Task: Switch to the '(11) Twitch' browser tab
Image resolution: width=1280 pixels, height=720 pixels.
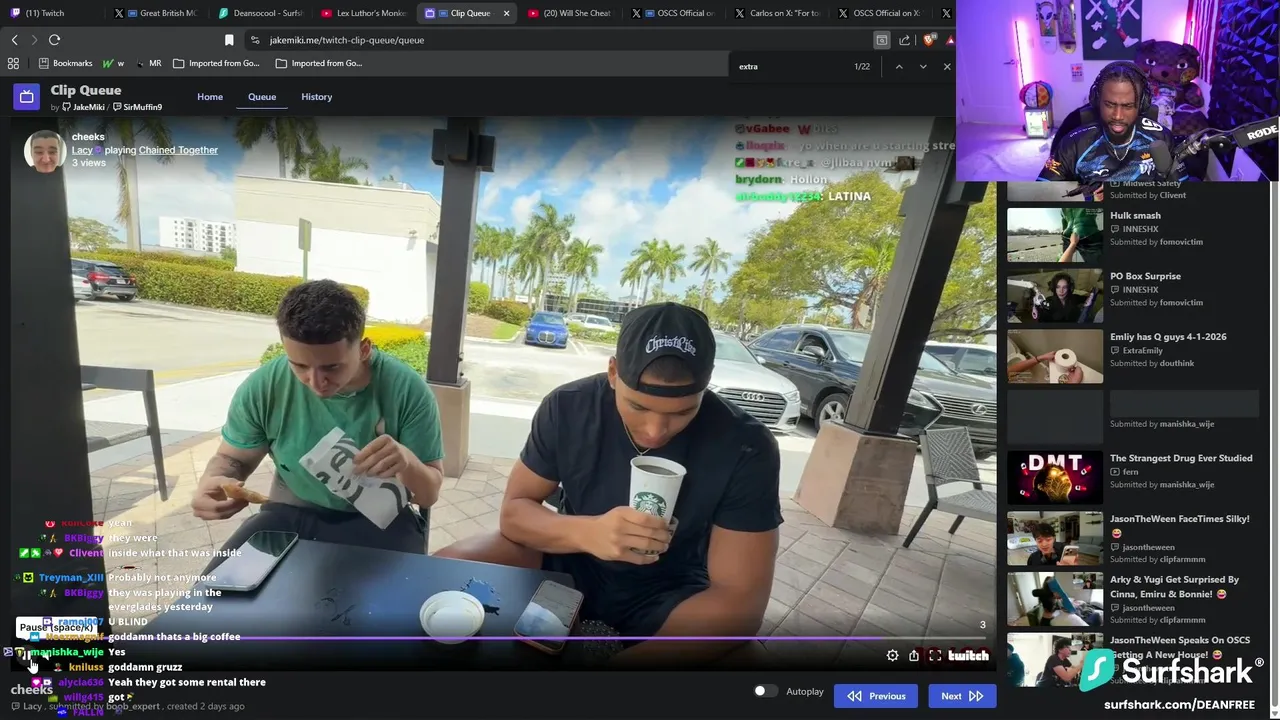Action: [x=45, y=13]
